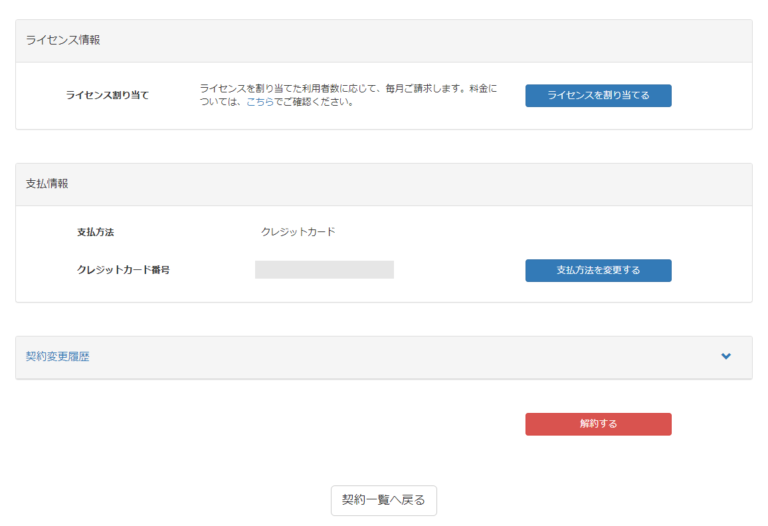Click the 契約変更履歴 heading link

(57, 357)
